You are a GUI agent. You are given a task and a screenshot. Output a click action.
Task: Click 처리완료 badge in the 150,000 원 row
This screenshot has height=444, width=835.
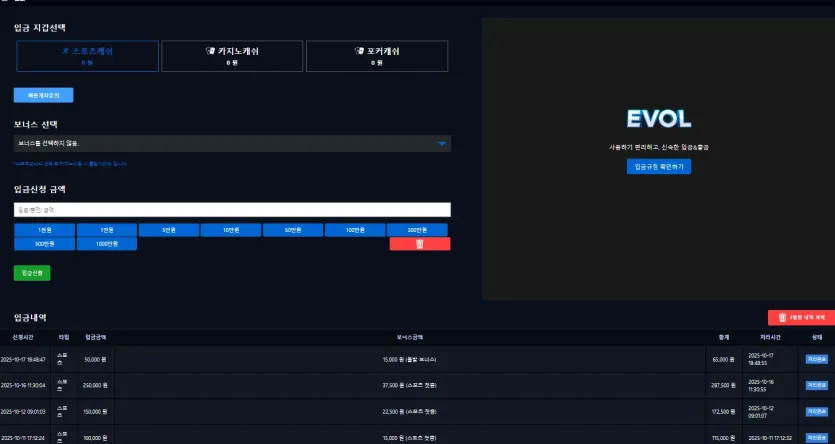coord(816,412)
